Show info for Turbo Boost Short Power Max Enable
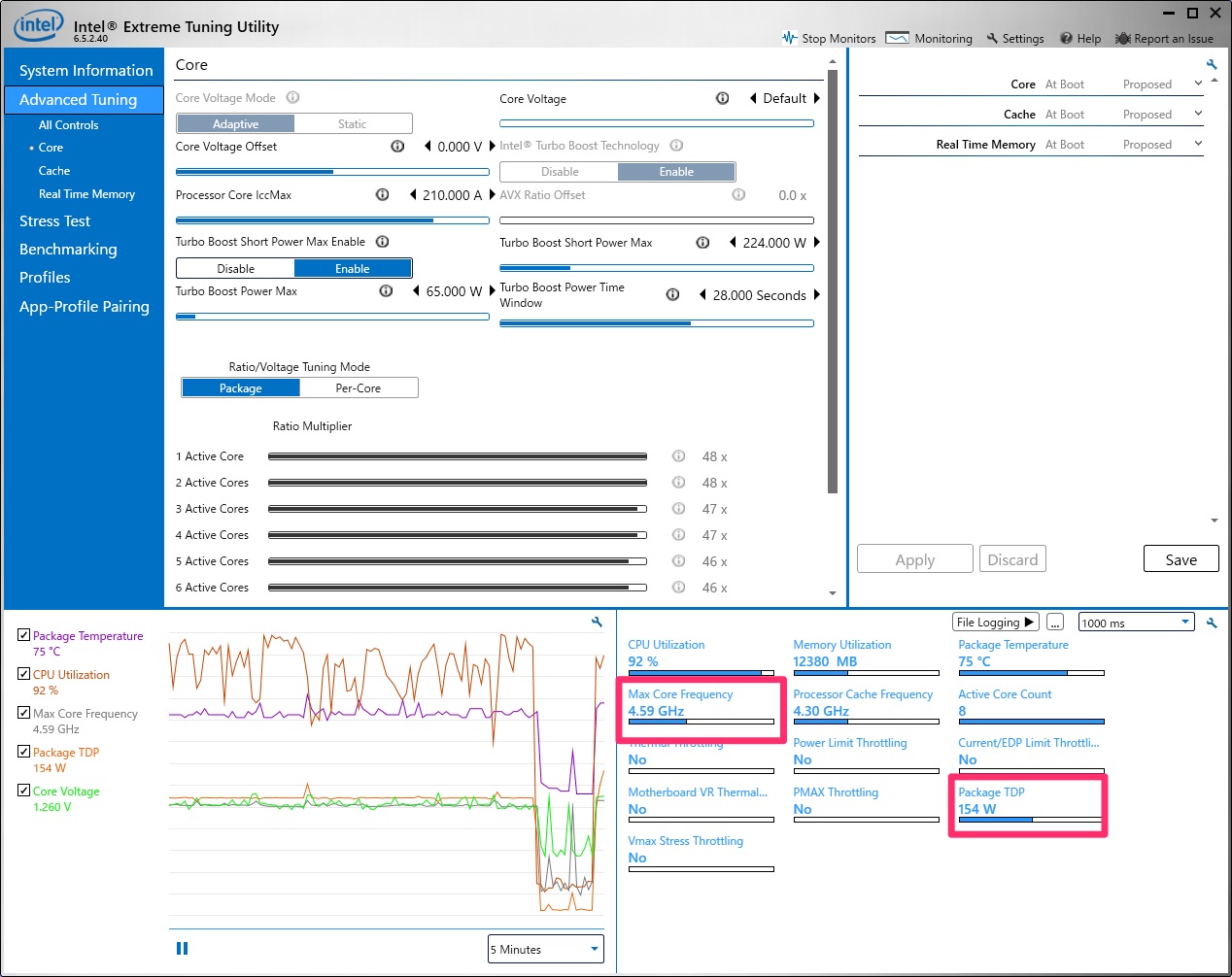This screenshot has height=977, width=1232. pyautogui.click(x=382, y=242)
